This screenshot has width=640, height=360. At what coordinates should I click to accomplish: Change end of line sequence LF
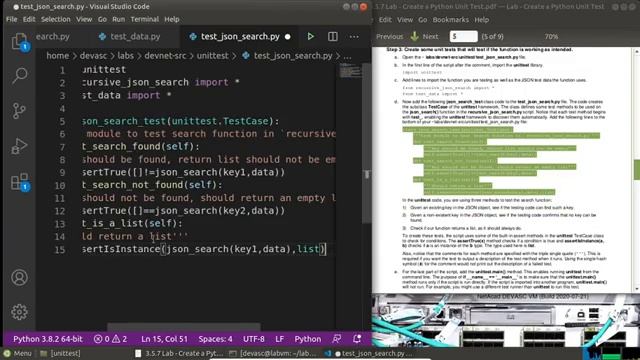(280, 339)
